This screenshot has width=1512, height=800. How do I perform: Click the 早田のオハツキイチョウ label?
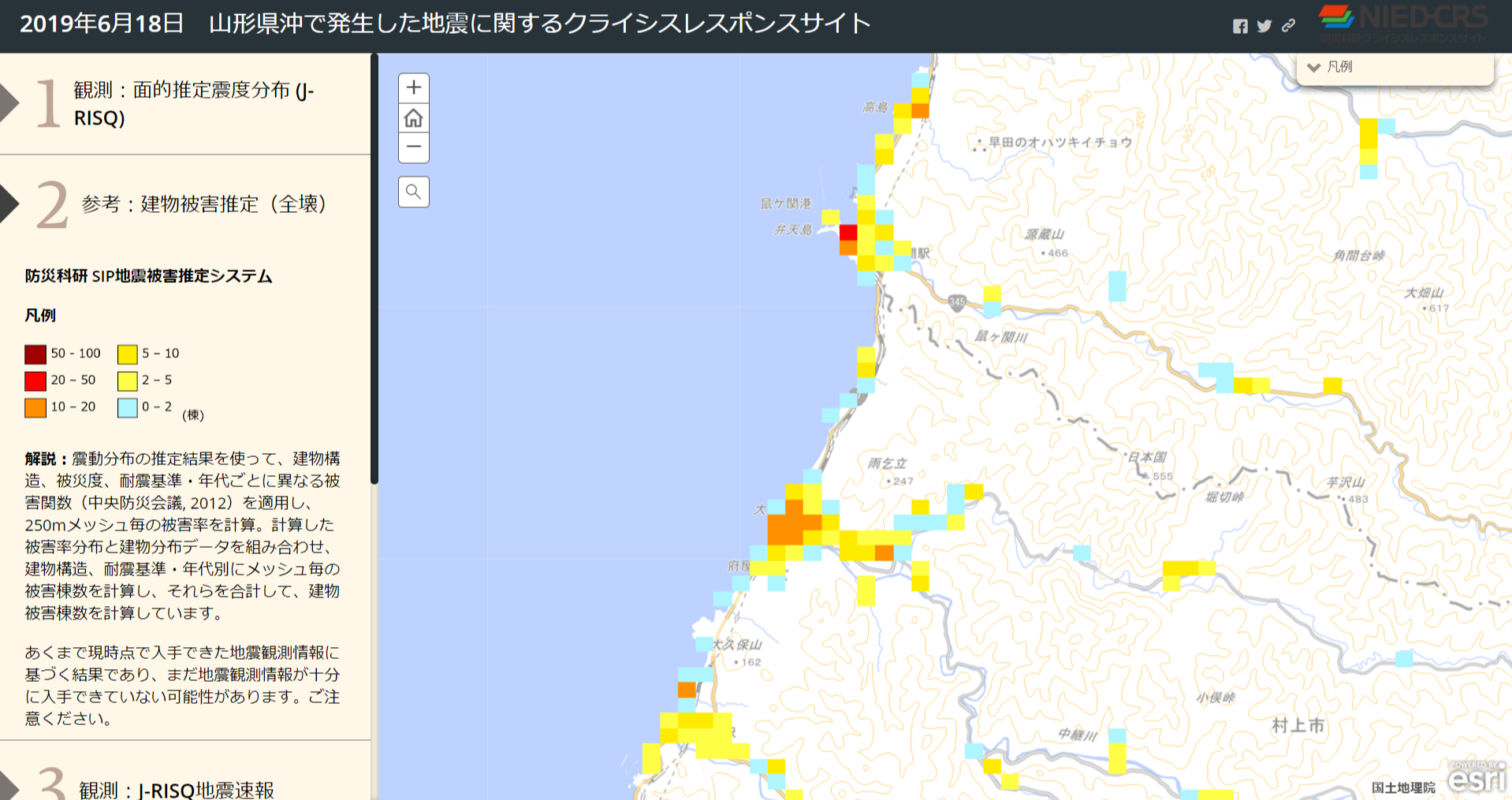click(1060, 142)
